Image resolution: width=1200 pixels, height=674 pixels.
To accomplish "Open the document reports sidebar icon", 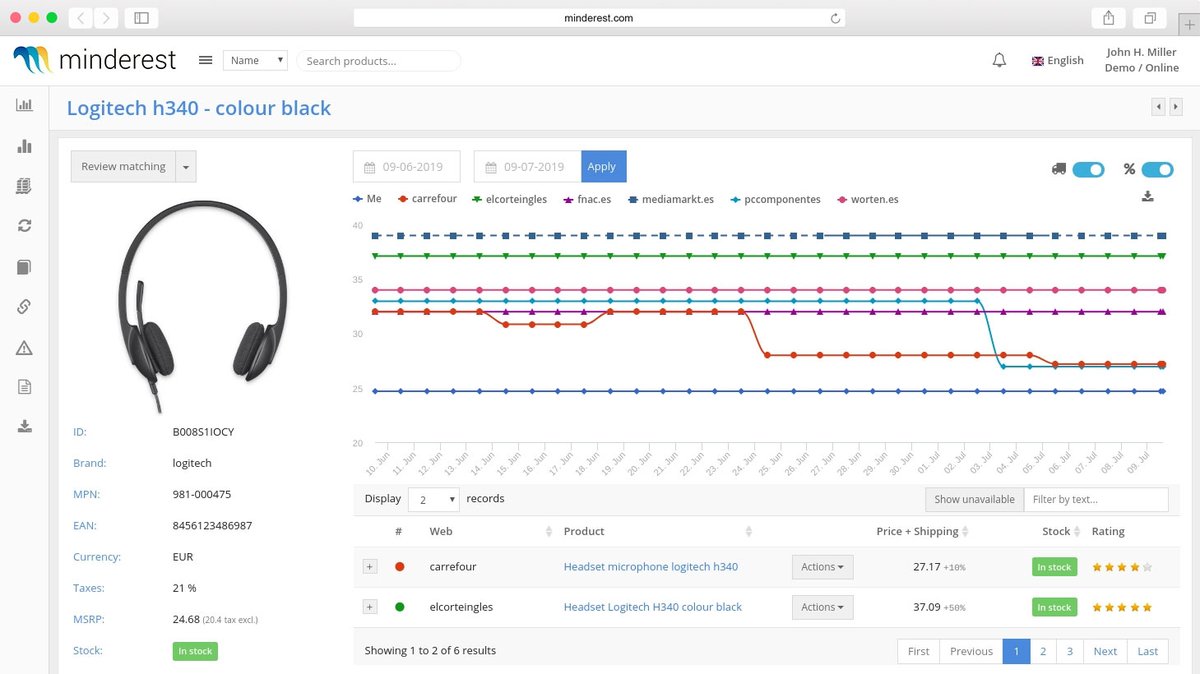I will tap(24, 387).
